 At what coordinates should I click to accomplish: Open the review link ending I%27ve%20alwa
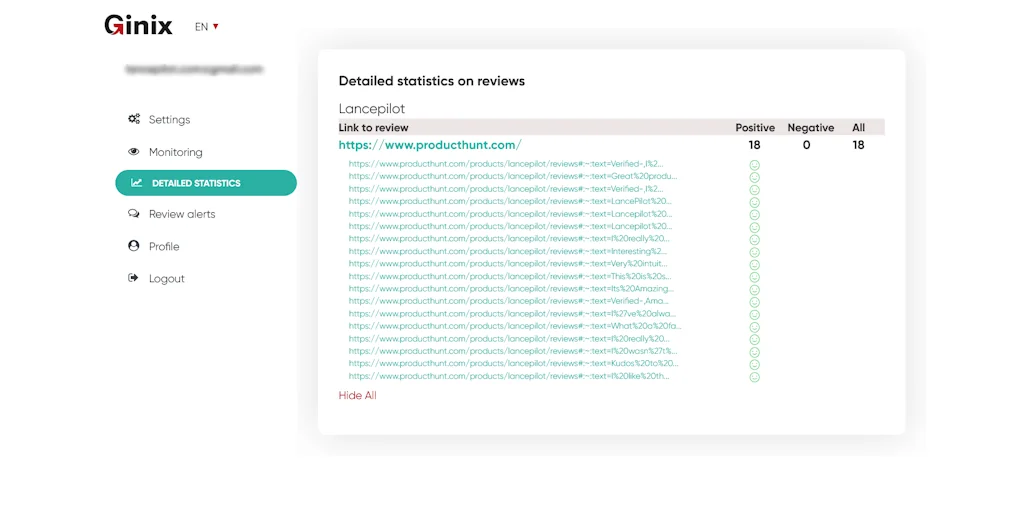(512, 314)
